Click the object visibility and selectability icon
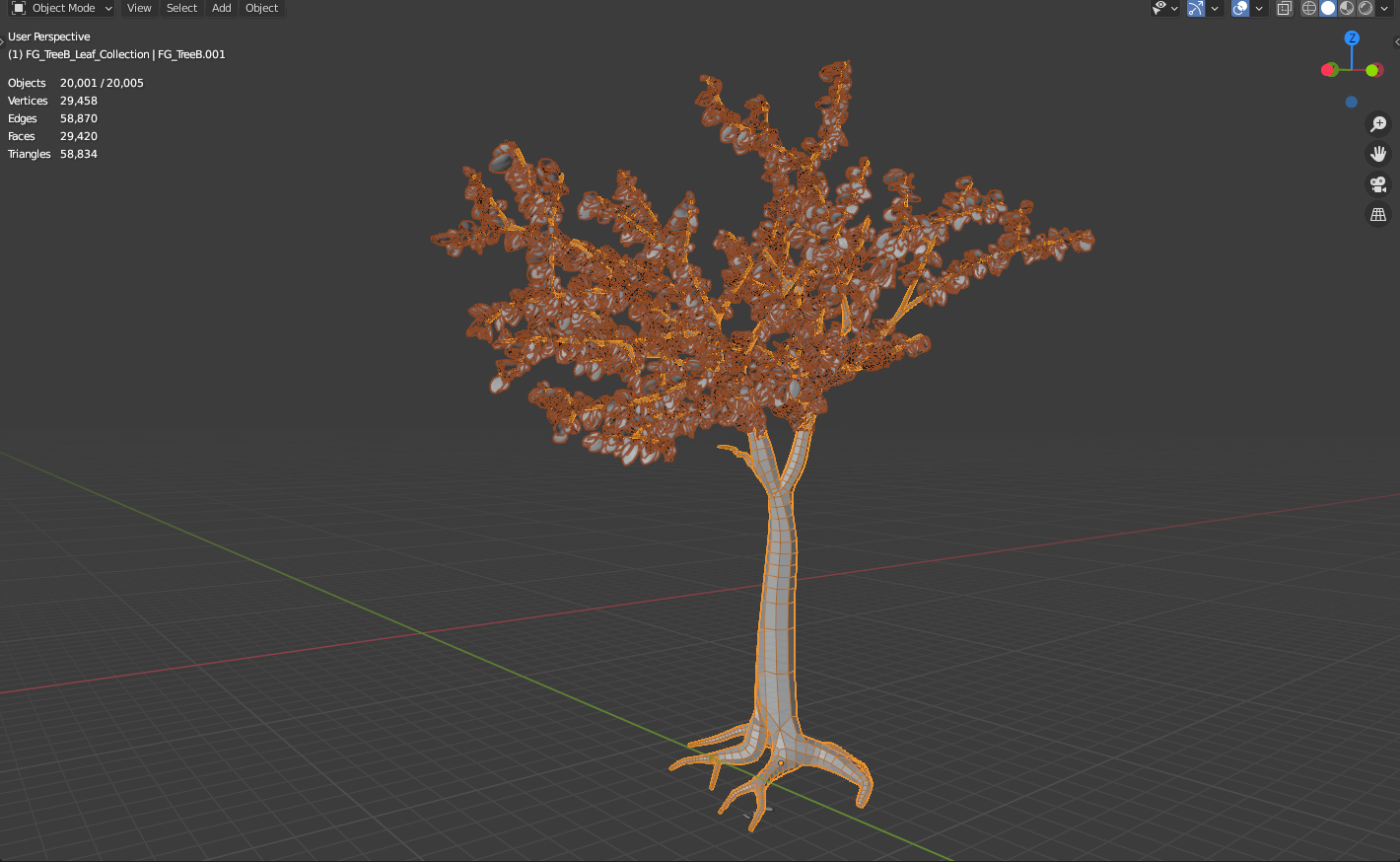1400x862 pixels. pos(1160,8)
